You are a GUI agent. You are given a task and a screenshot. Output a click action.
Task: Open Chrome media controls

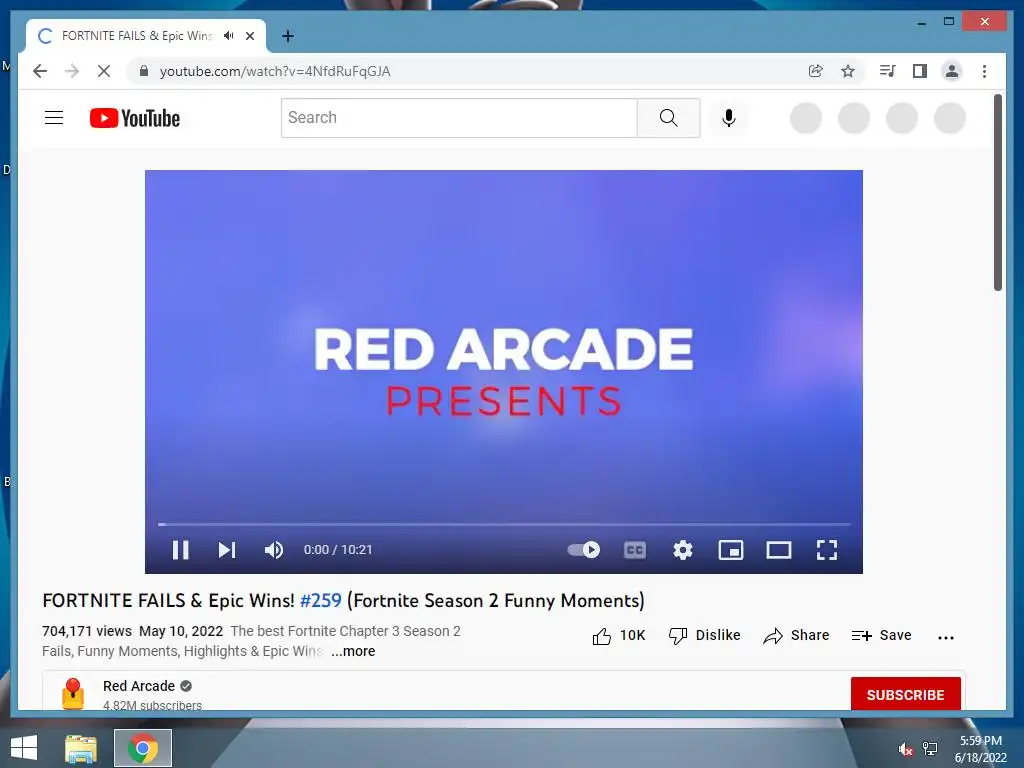click(x=888, y=71)
